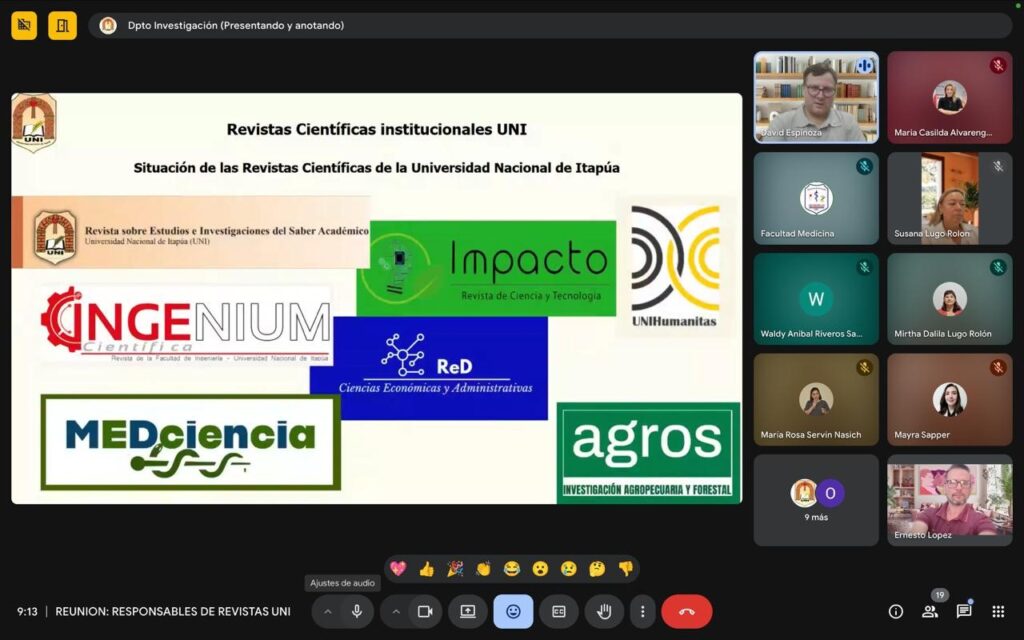1024x640 pixels.
Task: Select David Espinoza's video tile
Action: (816, 97)
